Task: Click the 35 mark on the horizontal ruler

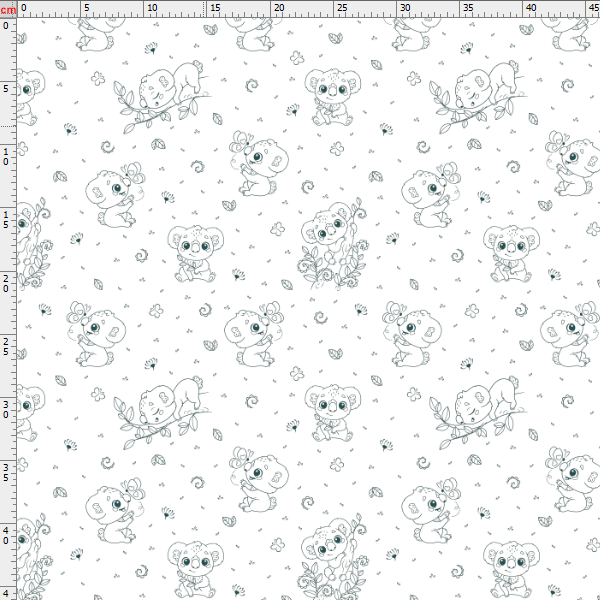Action: [468, 7]
